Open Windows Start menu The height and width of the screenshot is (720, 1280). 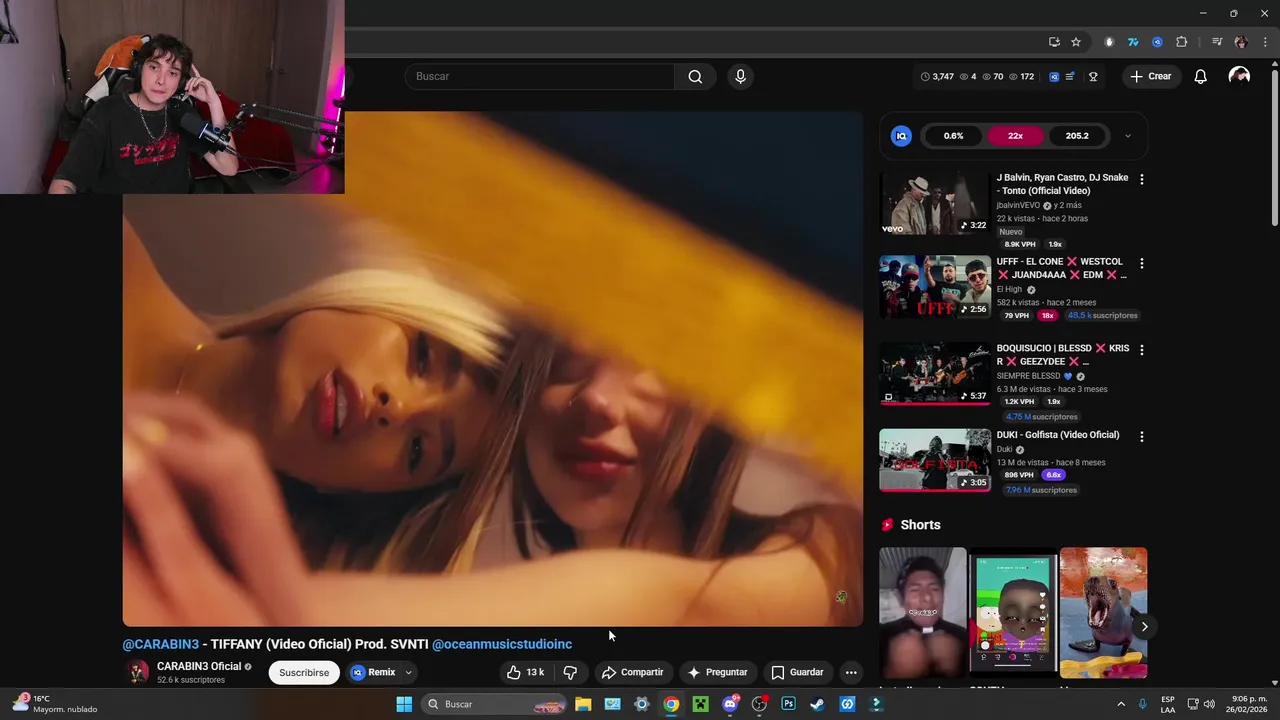pyautogui.click(x=404, y=704)
